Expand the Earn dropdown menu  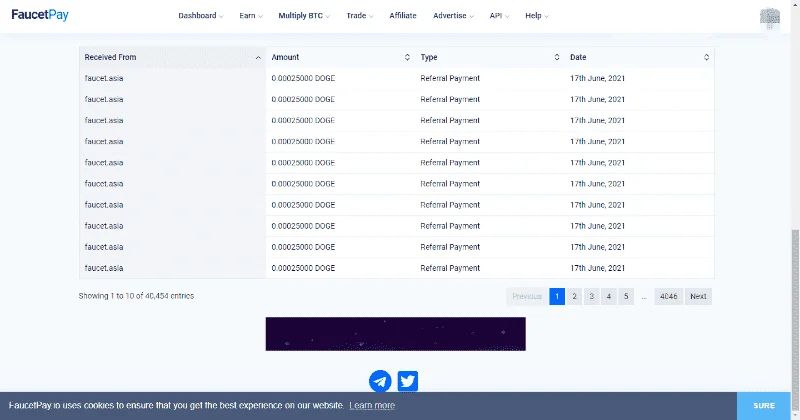point(251,16)
